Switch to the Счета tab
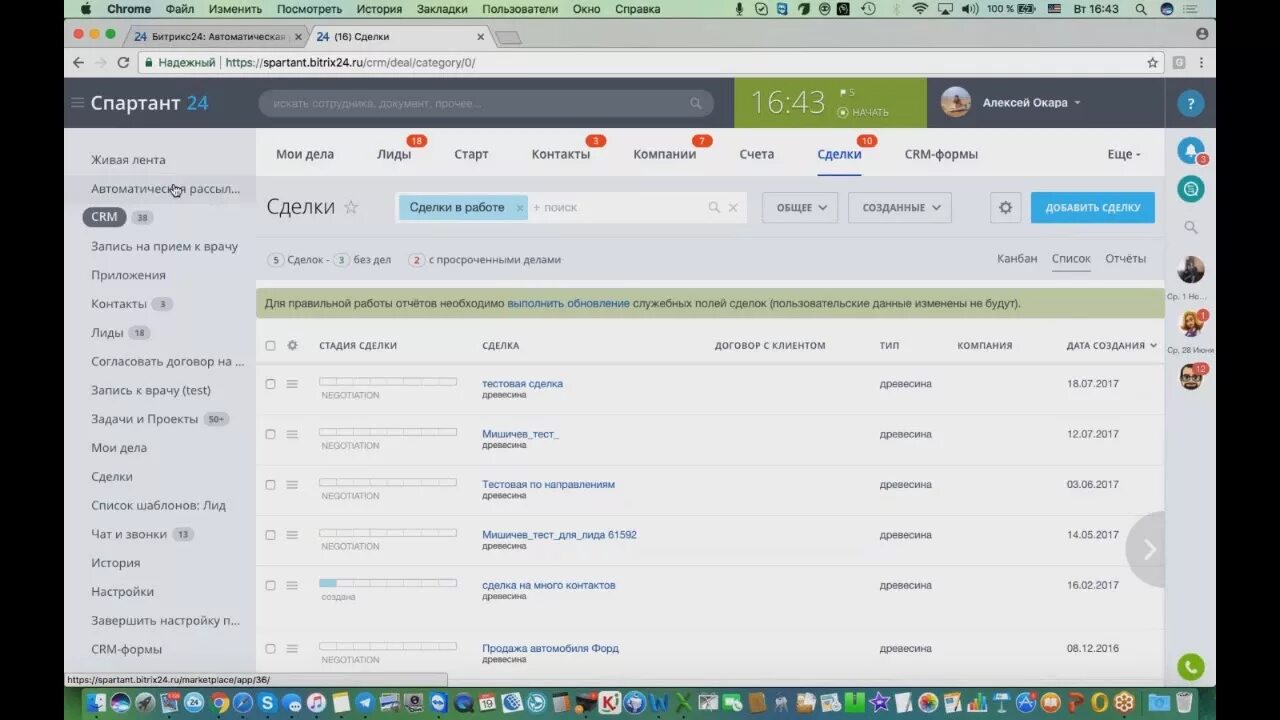Viewport: 1280px width, 720px height. click(x=757, y=154)
